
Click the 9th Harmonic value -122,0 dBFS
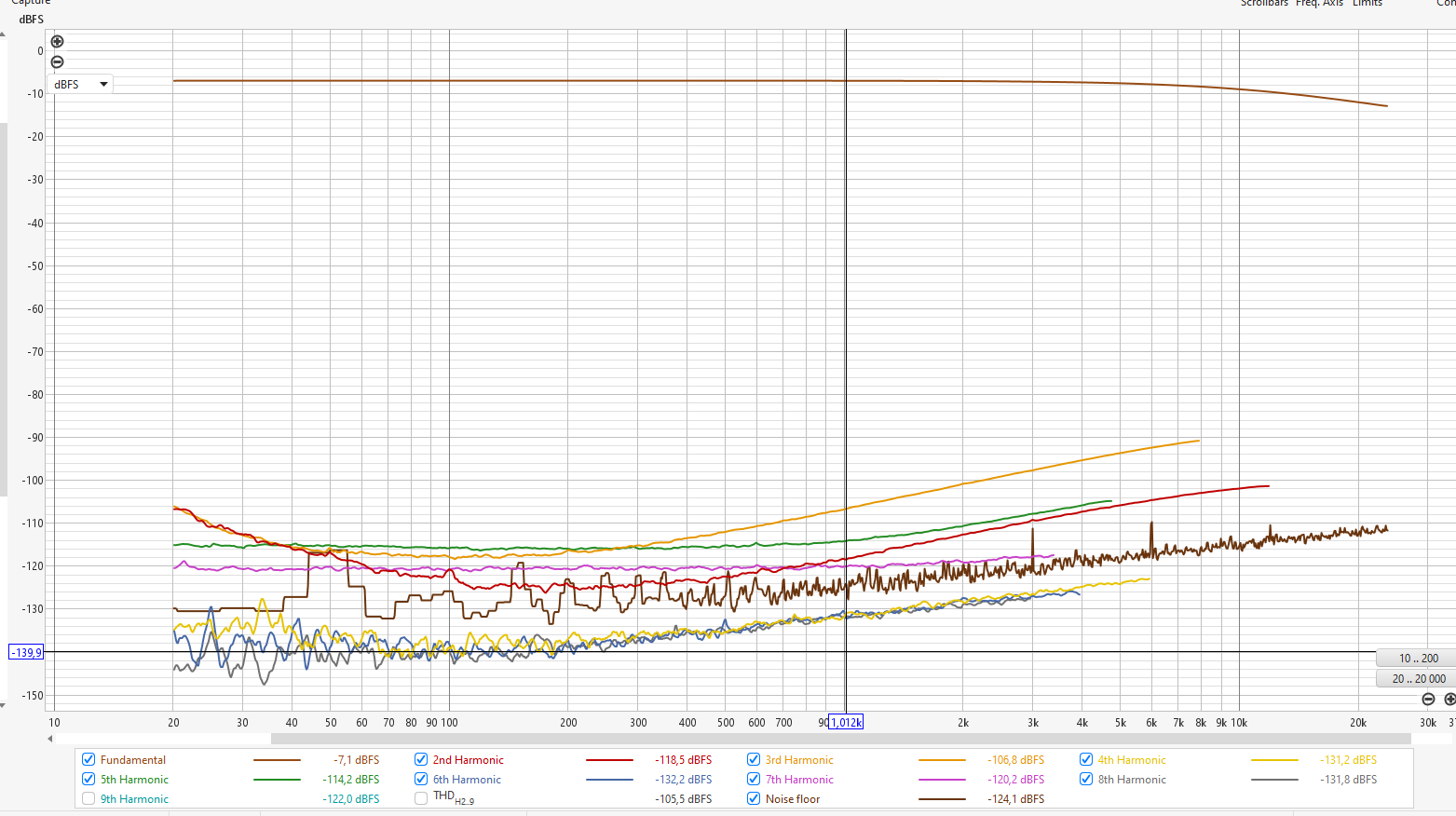[351, 799]
